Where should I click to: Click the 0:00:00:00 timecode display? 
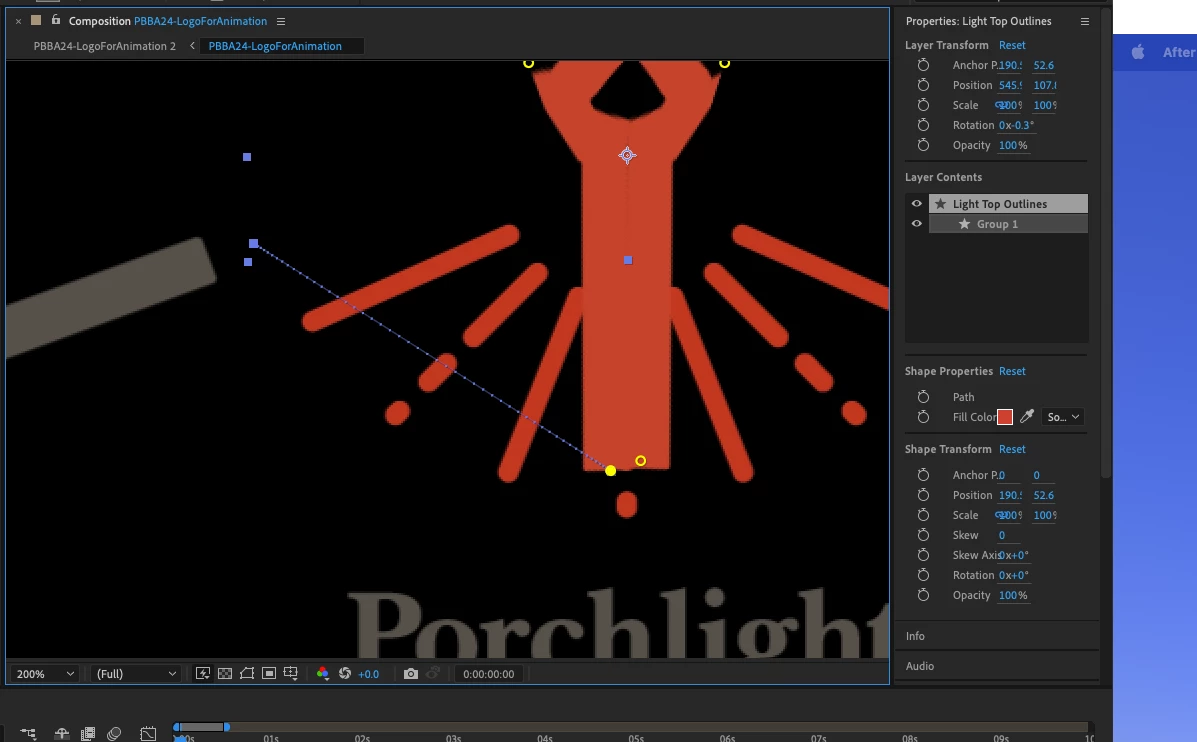tap(489, 674)
